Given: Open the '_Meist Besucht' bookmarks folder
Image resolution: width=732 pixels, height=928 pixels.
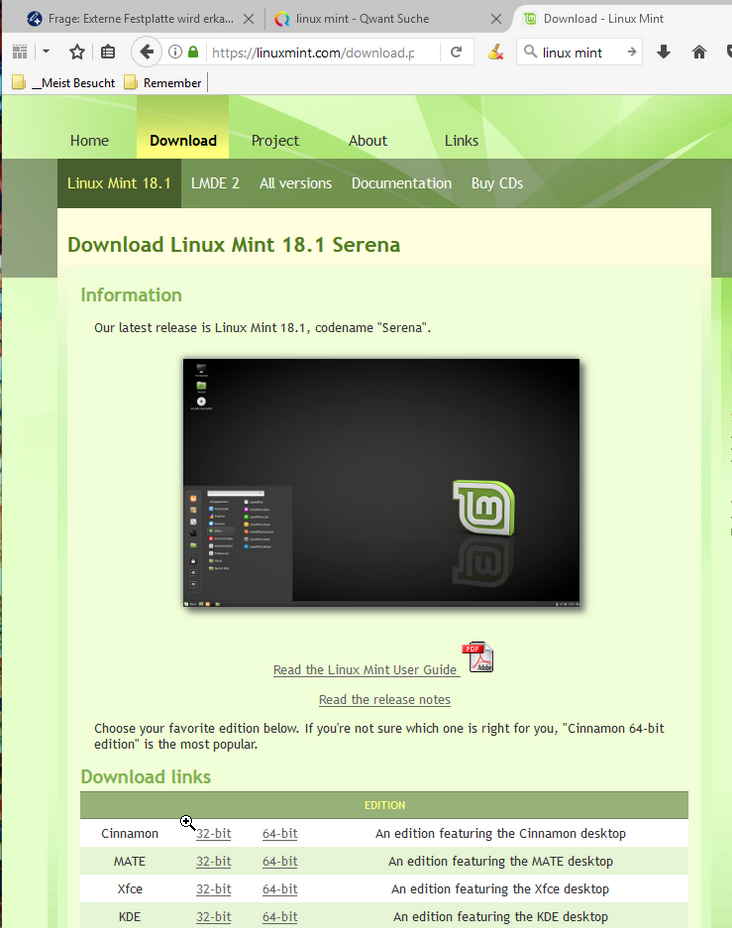Looking at the screenshot, I should tap(64, 83).
